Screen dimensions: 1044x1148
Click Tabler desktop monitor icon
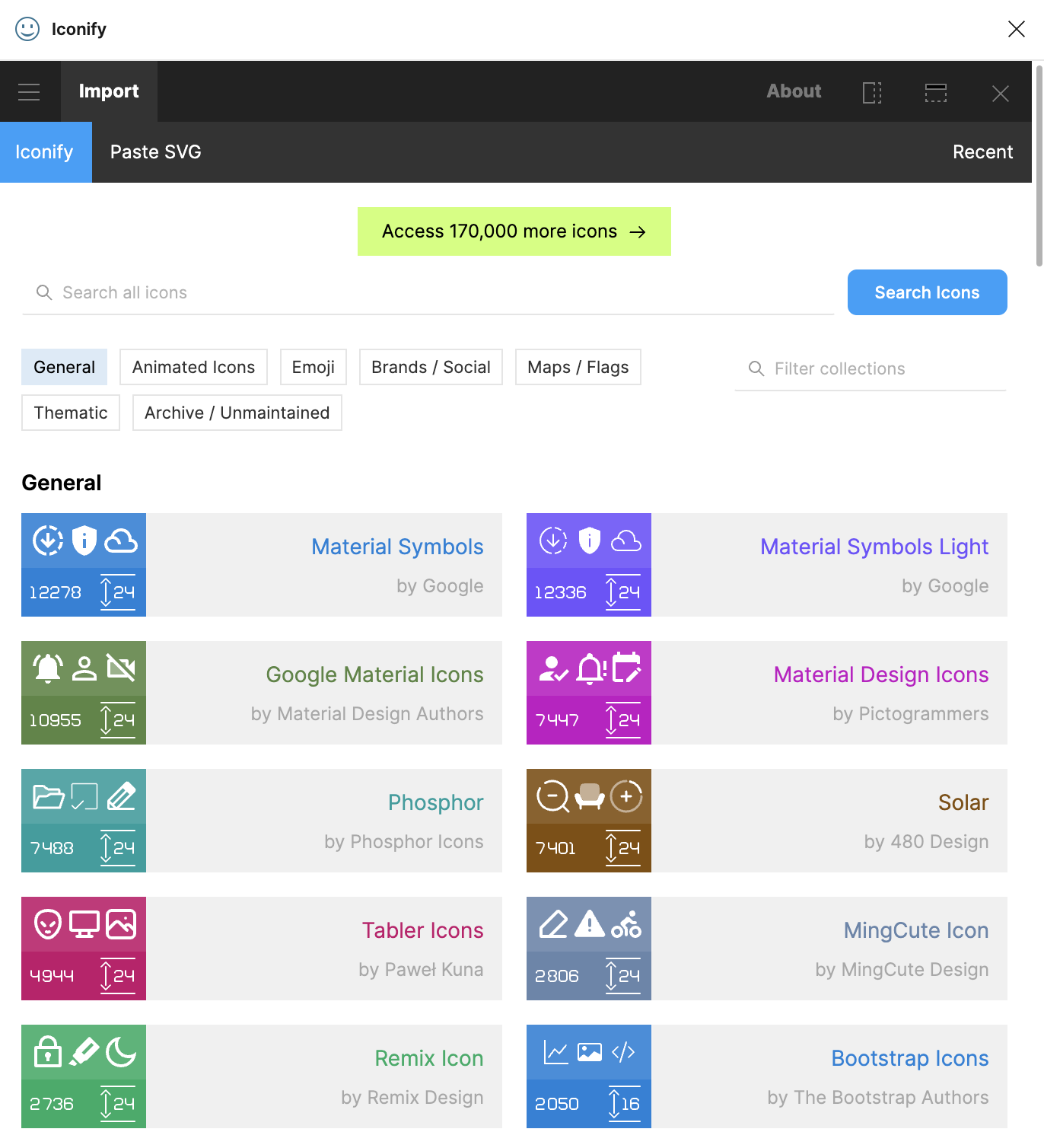click(84, 924)
